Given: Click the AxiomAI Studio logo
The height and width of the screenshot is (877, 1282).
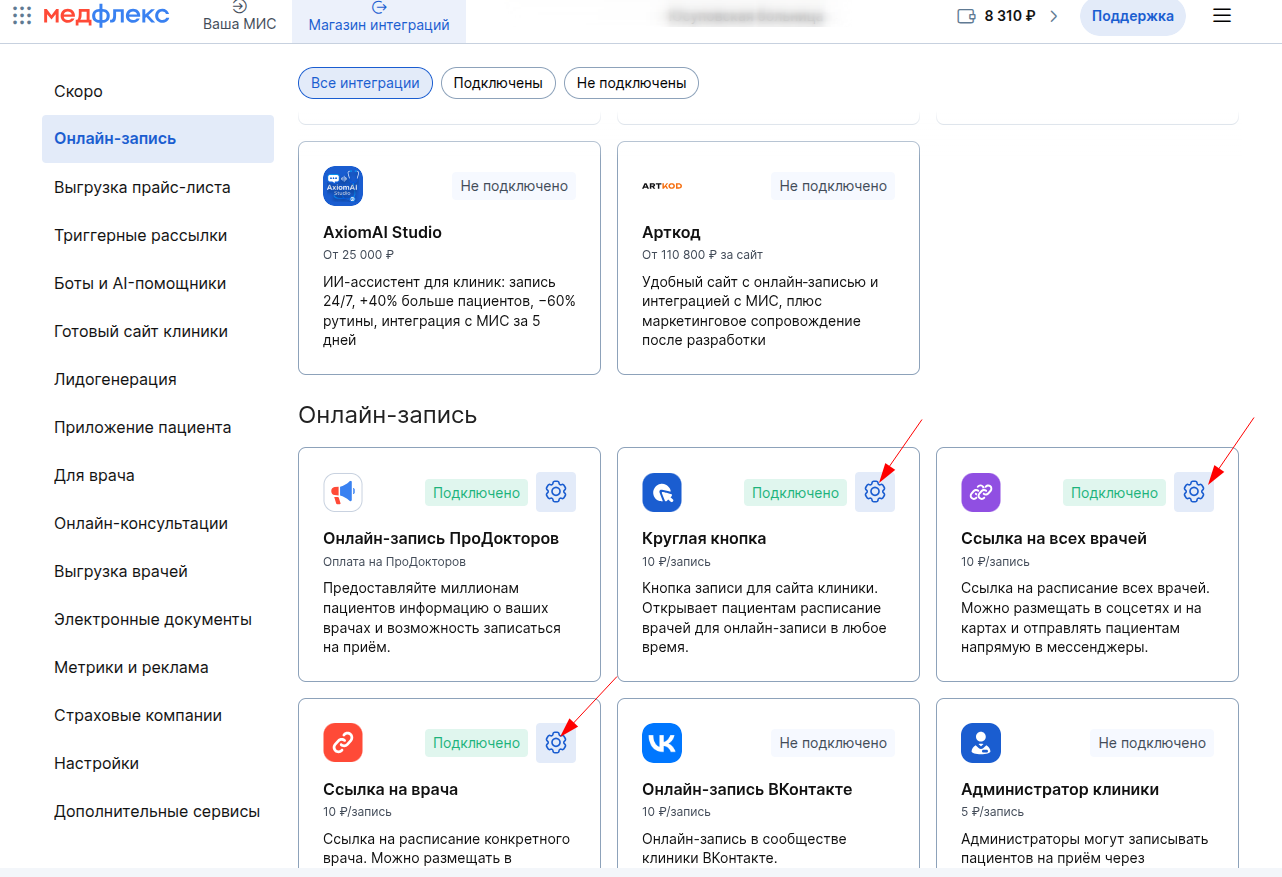Looking at the screenshot, I should point(343,186).
